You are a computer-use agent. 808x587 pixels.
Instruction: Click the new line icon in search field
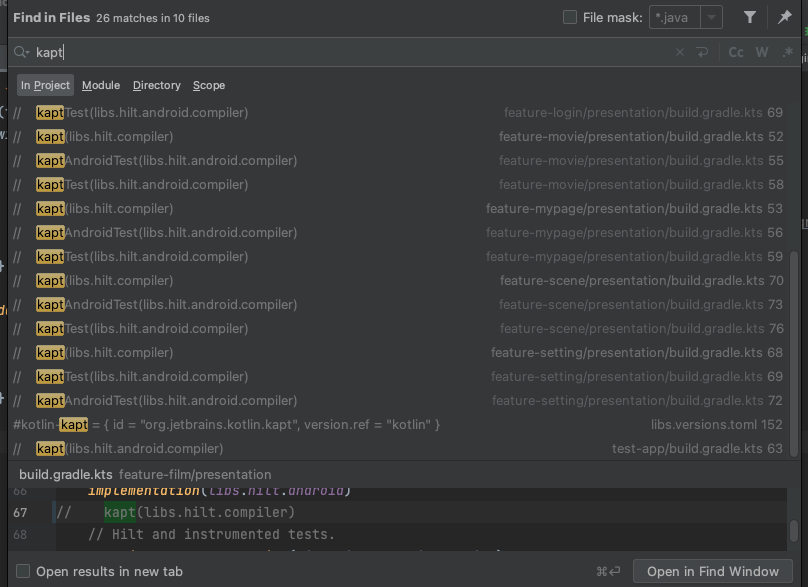(x=703, y=52)
